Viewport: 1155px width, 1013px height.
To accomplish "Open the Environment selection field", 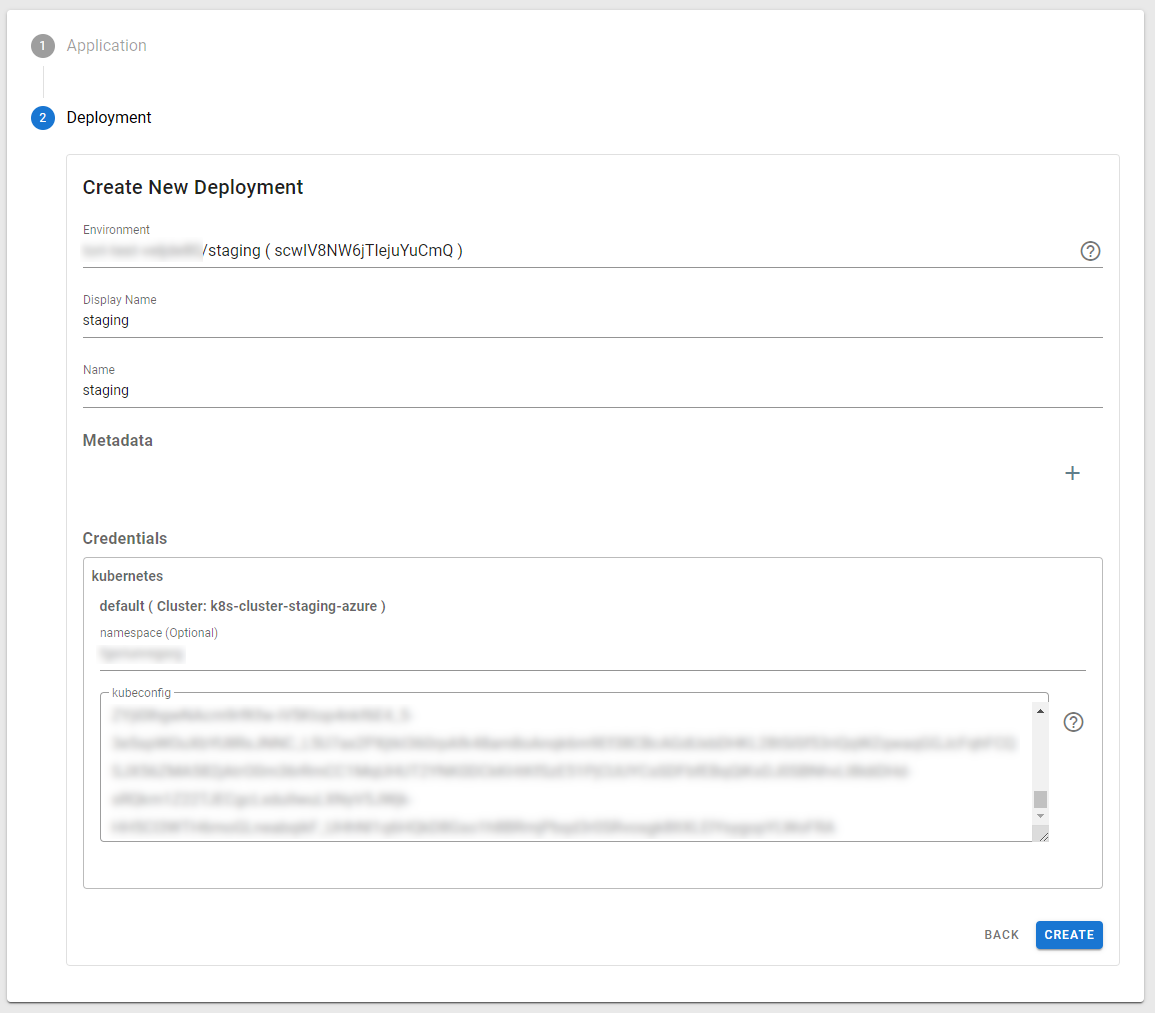I will point(580,251).
